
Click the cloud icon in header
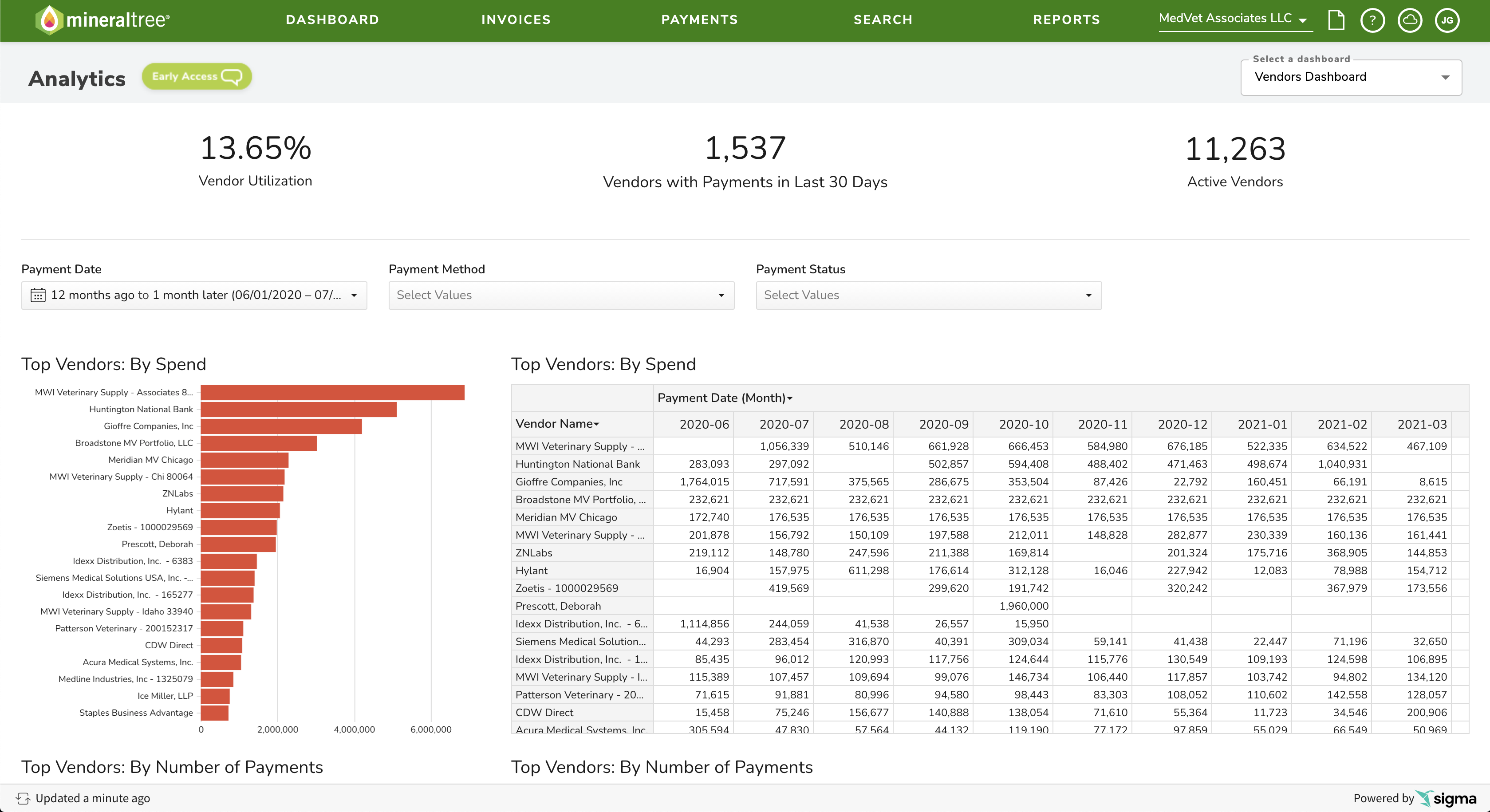click(1410, 20)
